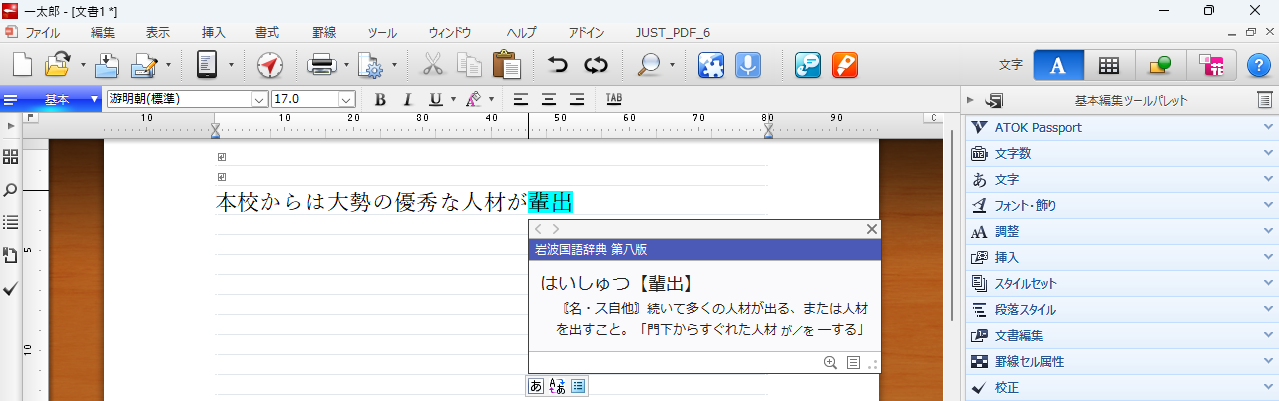The width and height of the screenshot is (1279, 401).
Task: Toggle italic formatting
Action: [x=407, y=99]
